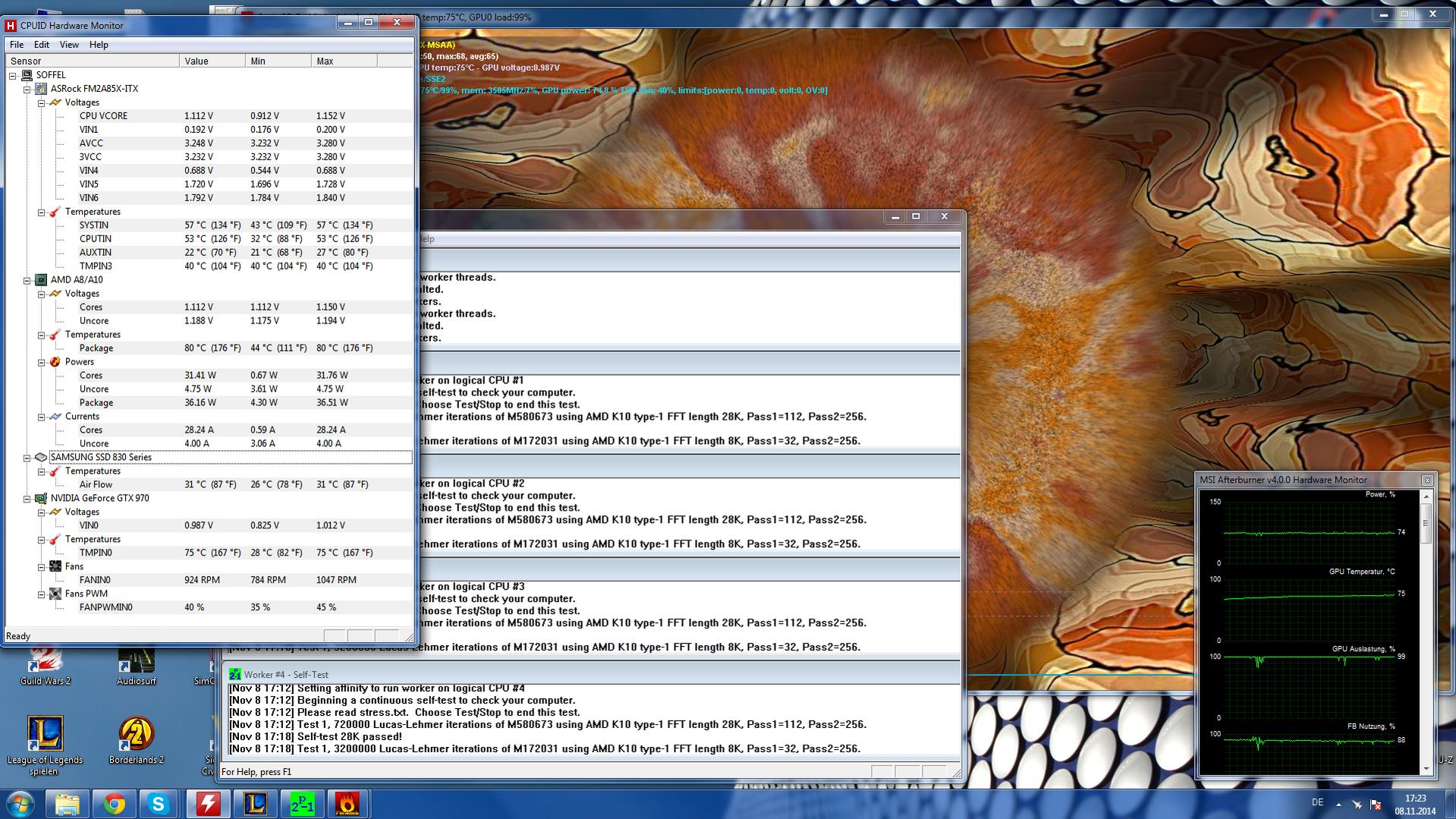Collapse the Fans group
1456x819 pixels.
[42, 567]
